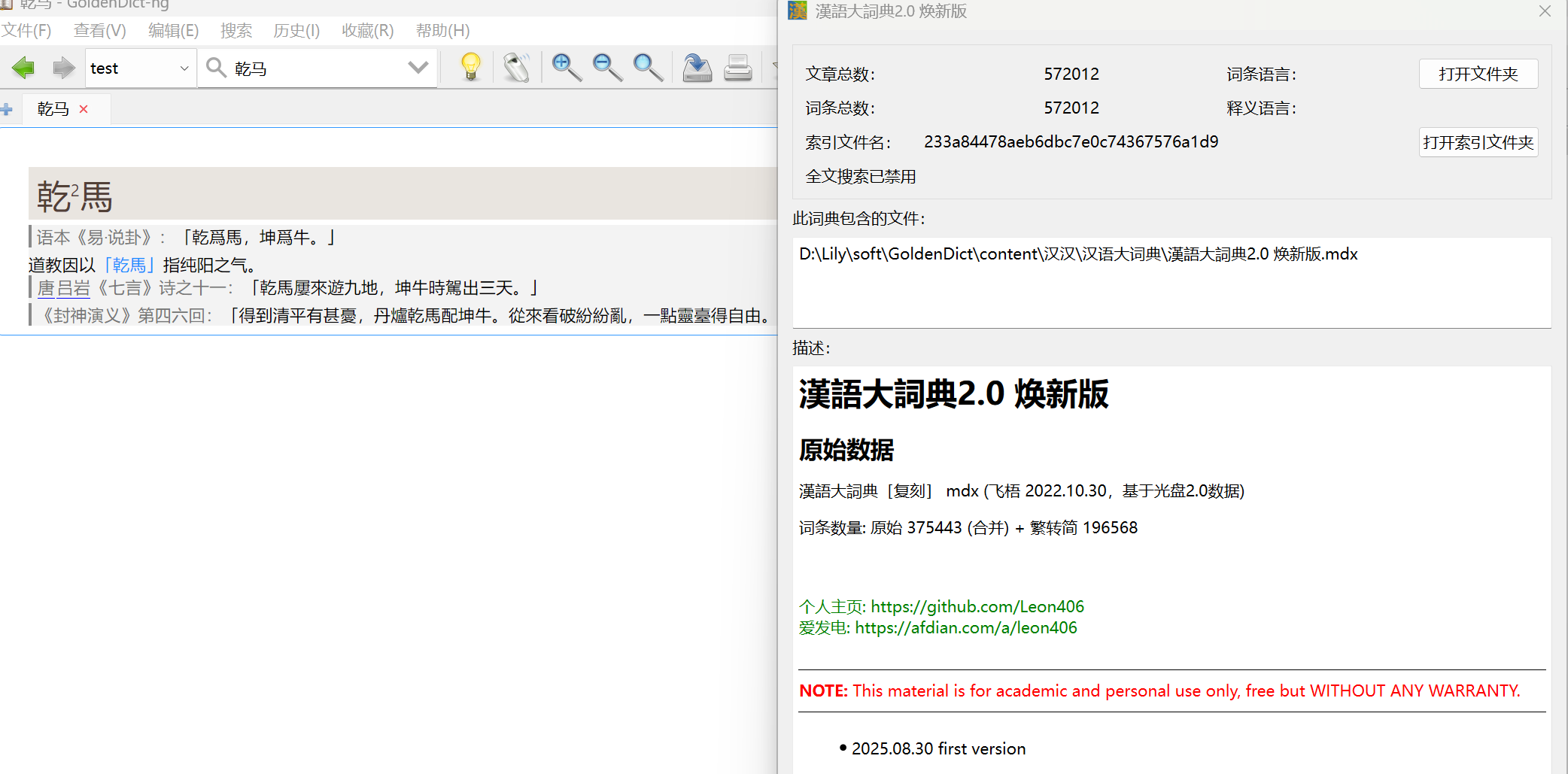The image size is (1568, 774).
Task: Click the 文章总数 value 572012
Action: 1071,74
